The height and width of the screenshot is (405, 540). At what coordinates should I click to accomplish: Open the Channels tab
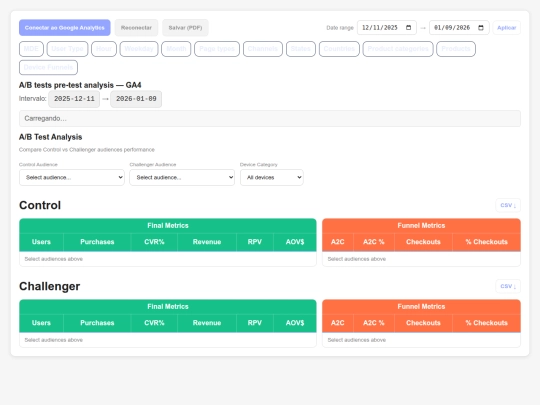pos(263,49)
